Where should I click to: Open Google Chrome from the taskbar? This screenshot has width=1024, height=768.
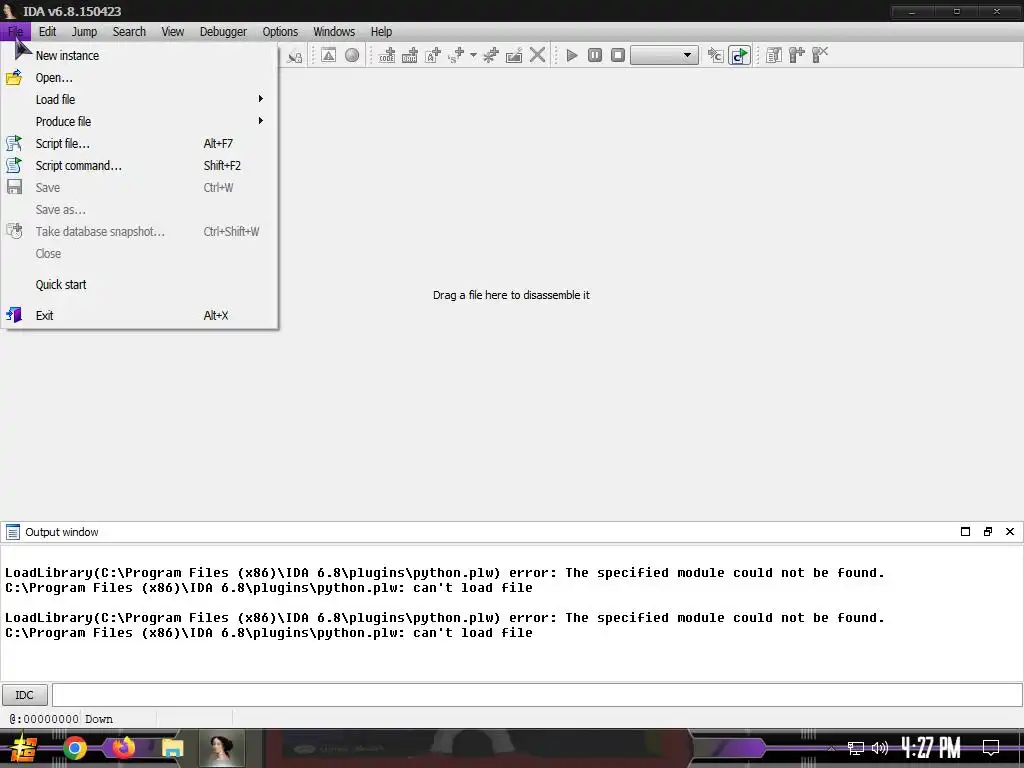[75, 748]
